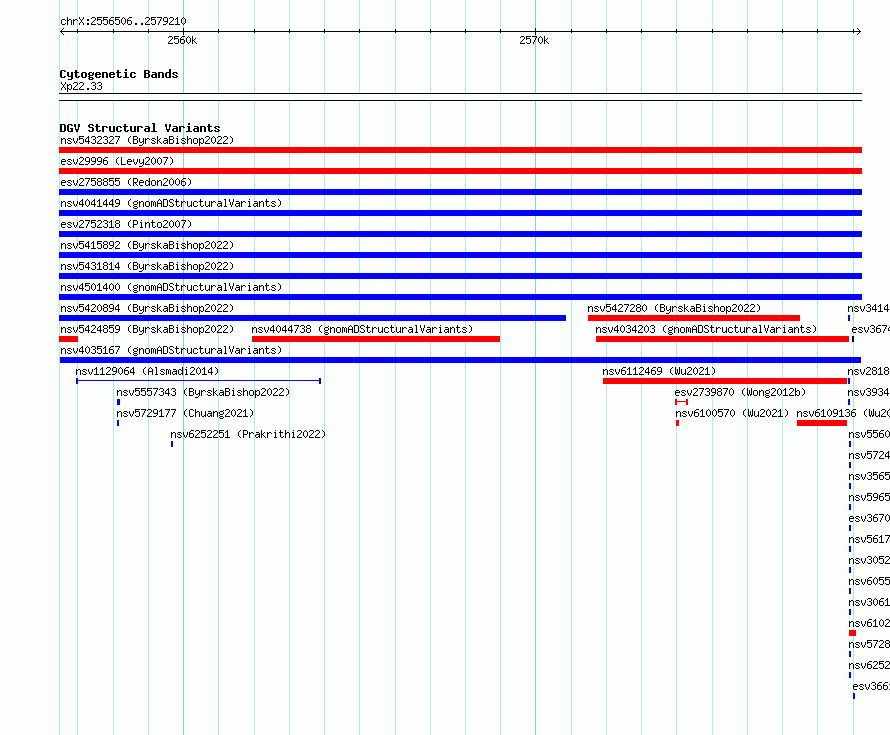Select the small red marker under nsv6102

pyautogui.click(x=853, y=633)
